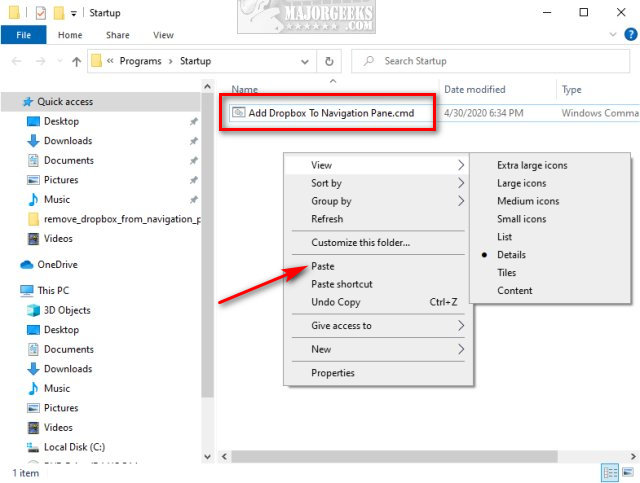Screen dimensions: 640x483
Task: Click the Help question mark icon
Action: pyautogui.click(x=631, y=35)
